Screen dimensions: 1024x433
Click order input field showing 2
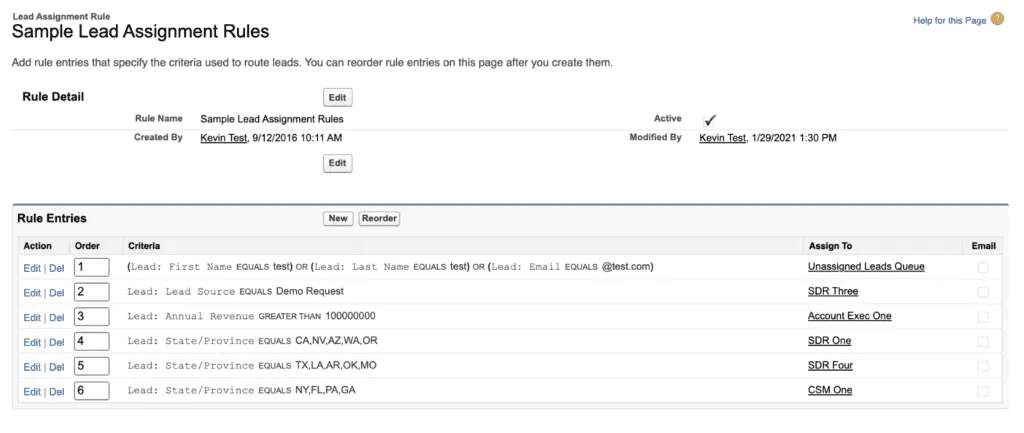tap(91, 292)
